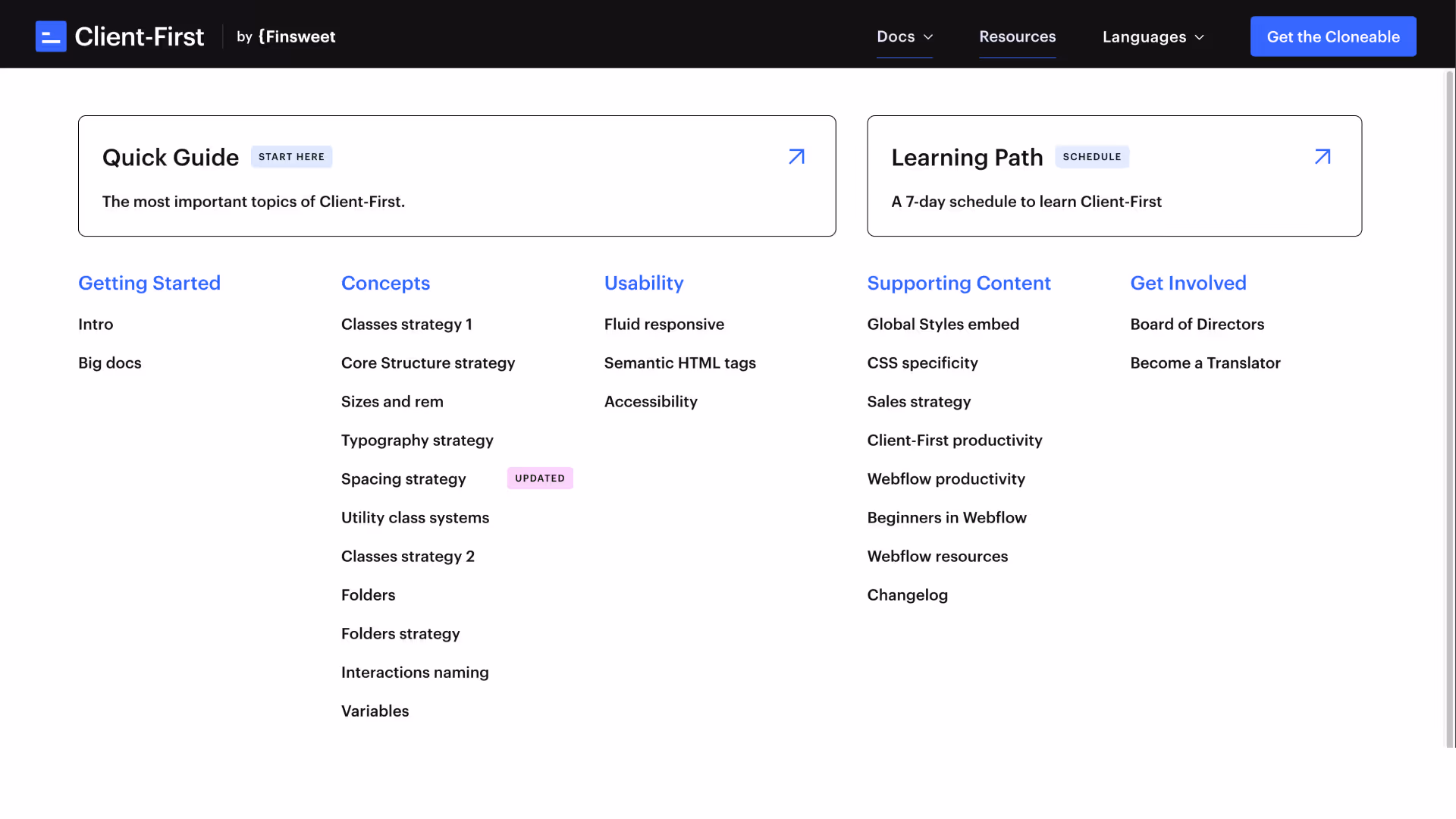Viewport: 1456px width, 819px height.
Task: Open the Big docs page
Action: 110,363
